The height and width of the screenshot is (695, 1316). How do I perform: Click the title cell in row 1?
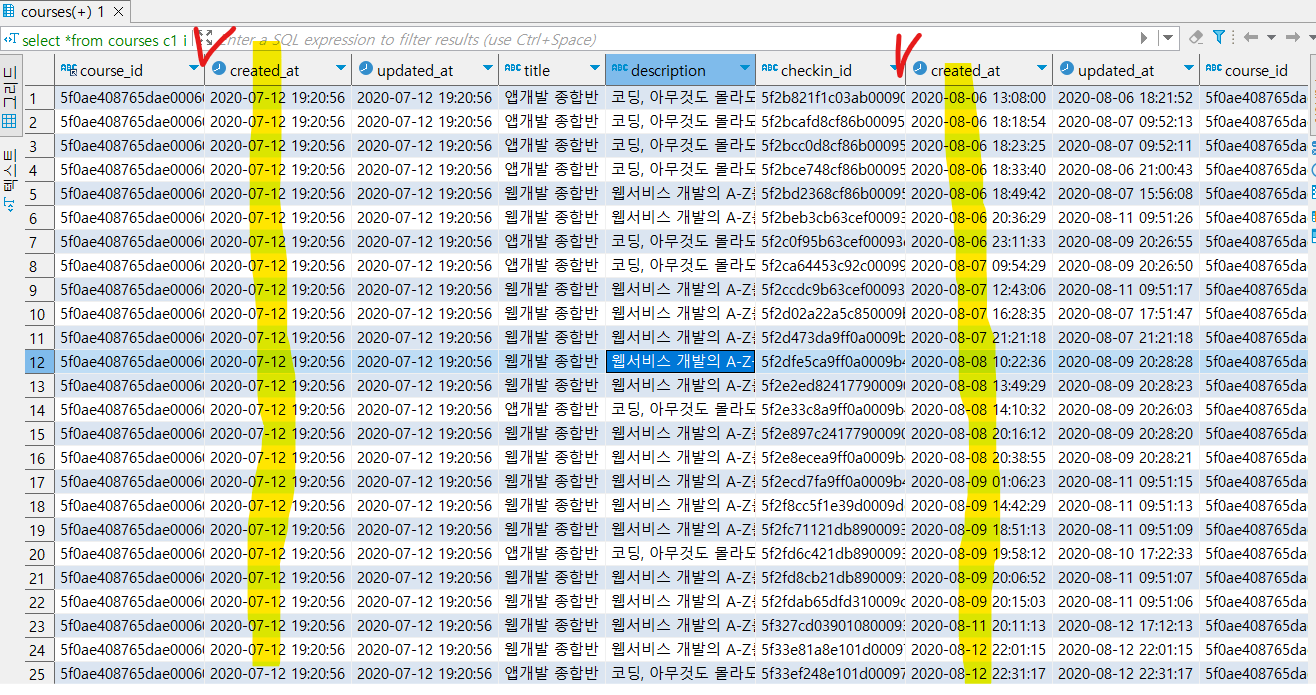click(552, 97)
